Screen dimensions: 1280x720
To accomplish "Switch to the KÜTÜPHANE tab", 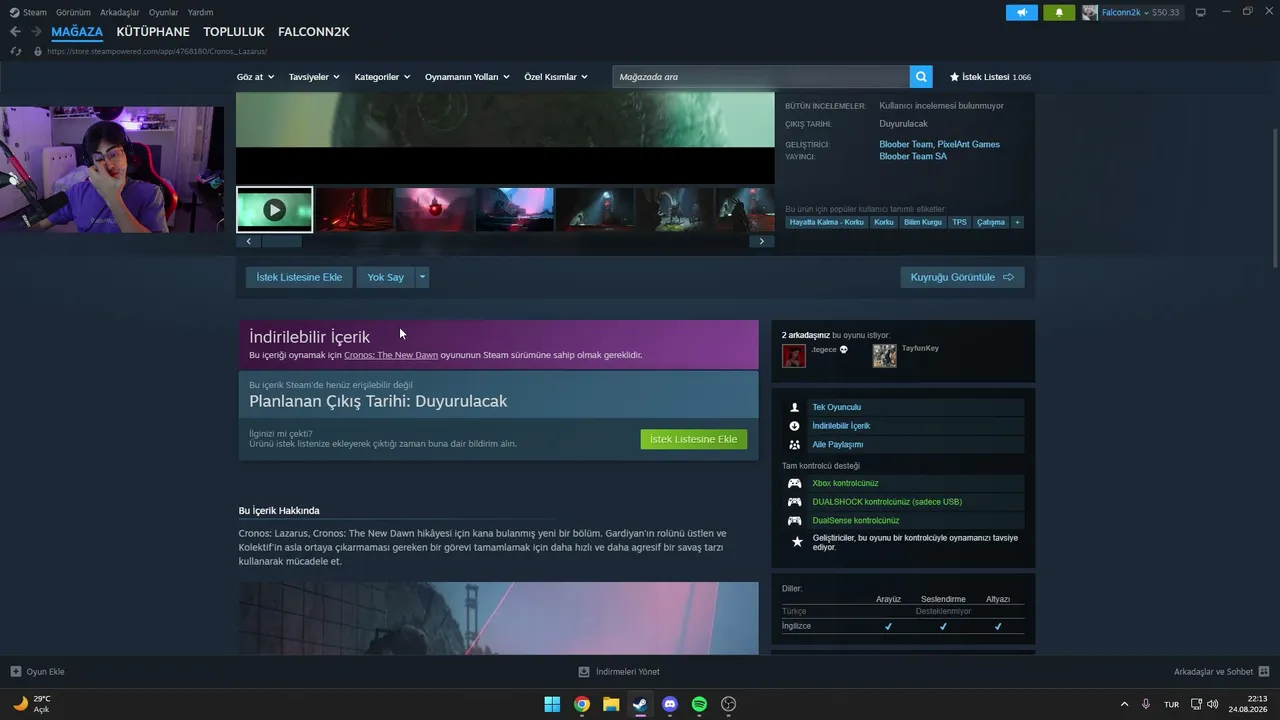I will tap(153, 32).
